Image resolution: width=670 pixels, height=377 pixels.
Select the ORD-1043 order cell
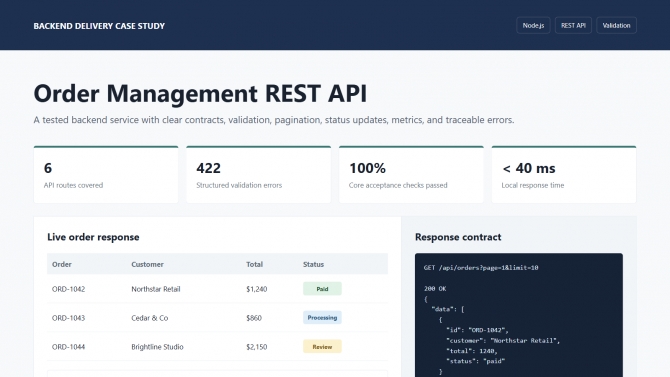pos(68,318)
